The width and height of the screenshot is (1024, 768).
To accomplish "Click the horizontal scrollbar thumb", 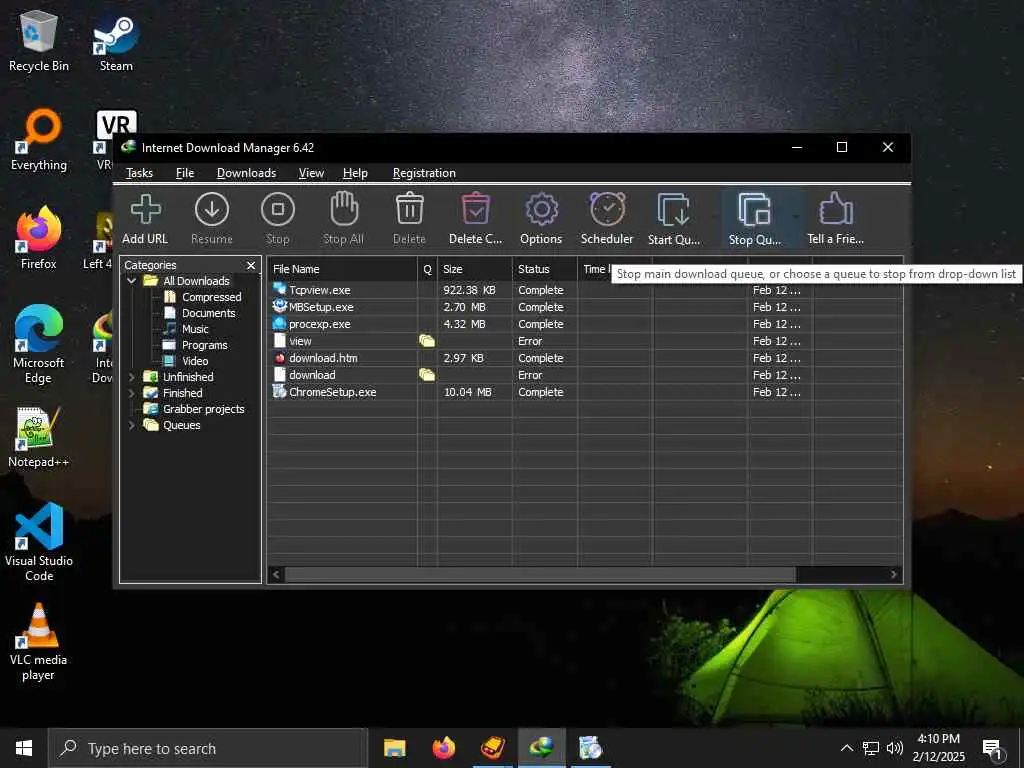I will [x=540, y=575].
